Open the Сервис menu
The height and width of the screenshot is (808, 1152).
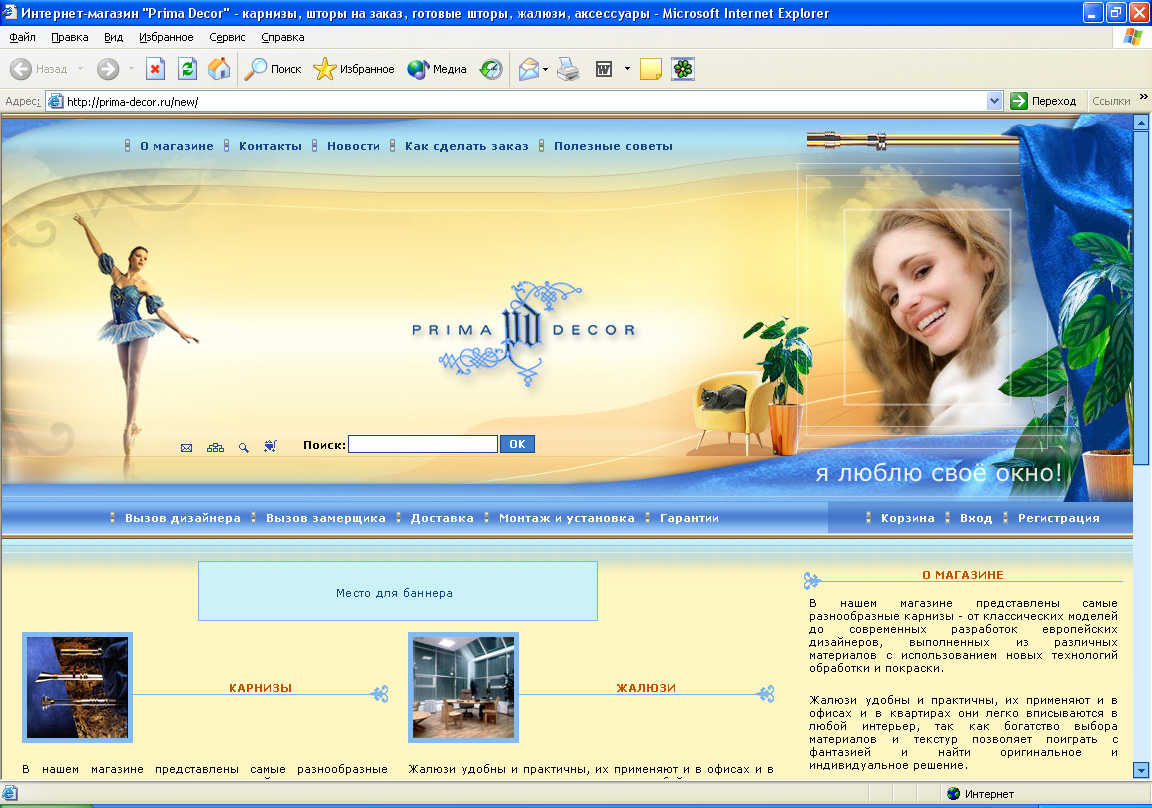point(227,37)
